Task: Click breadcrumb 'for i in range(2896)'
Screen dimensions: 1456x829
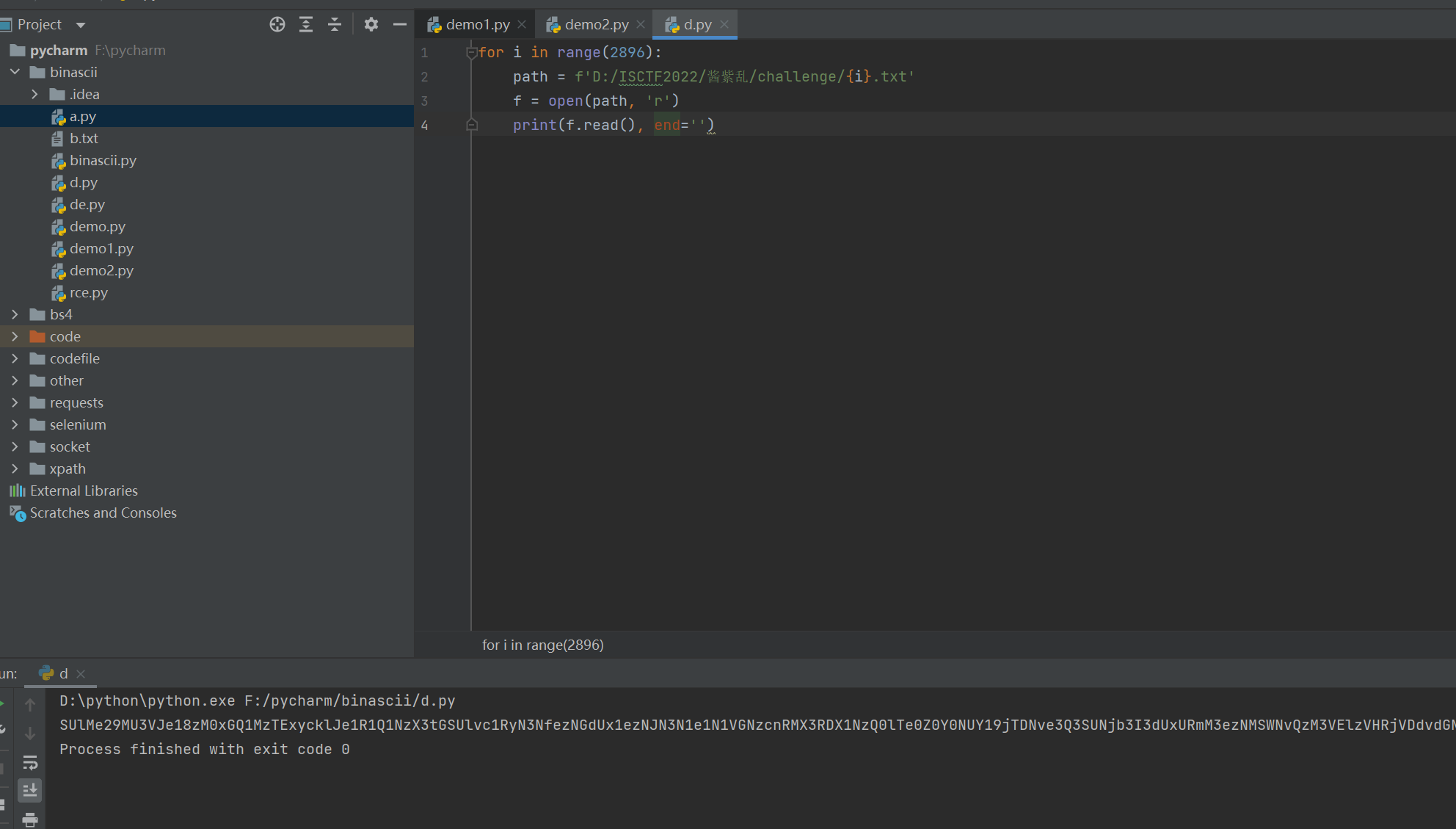Action: pyautogui.click(x=542, y=645)
